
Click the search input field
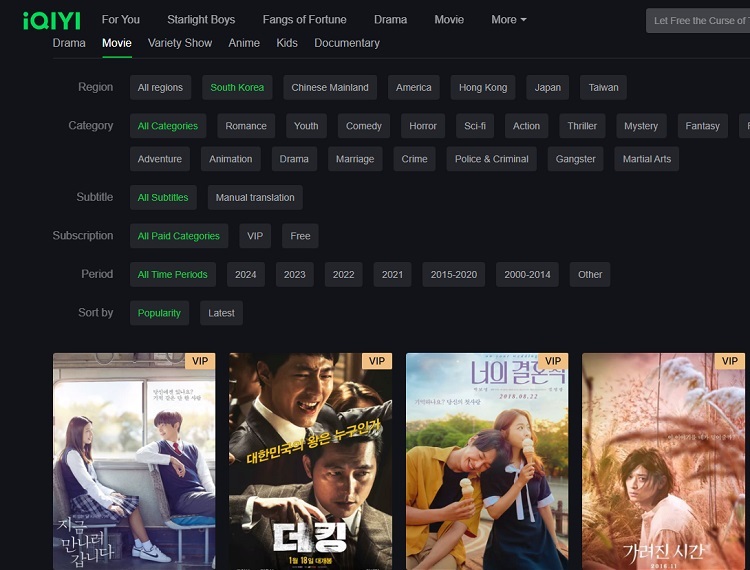[698, 21]
